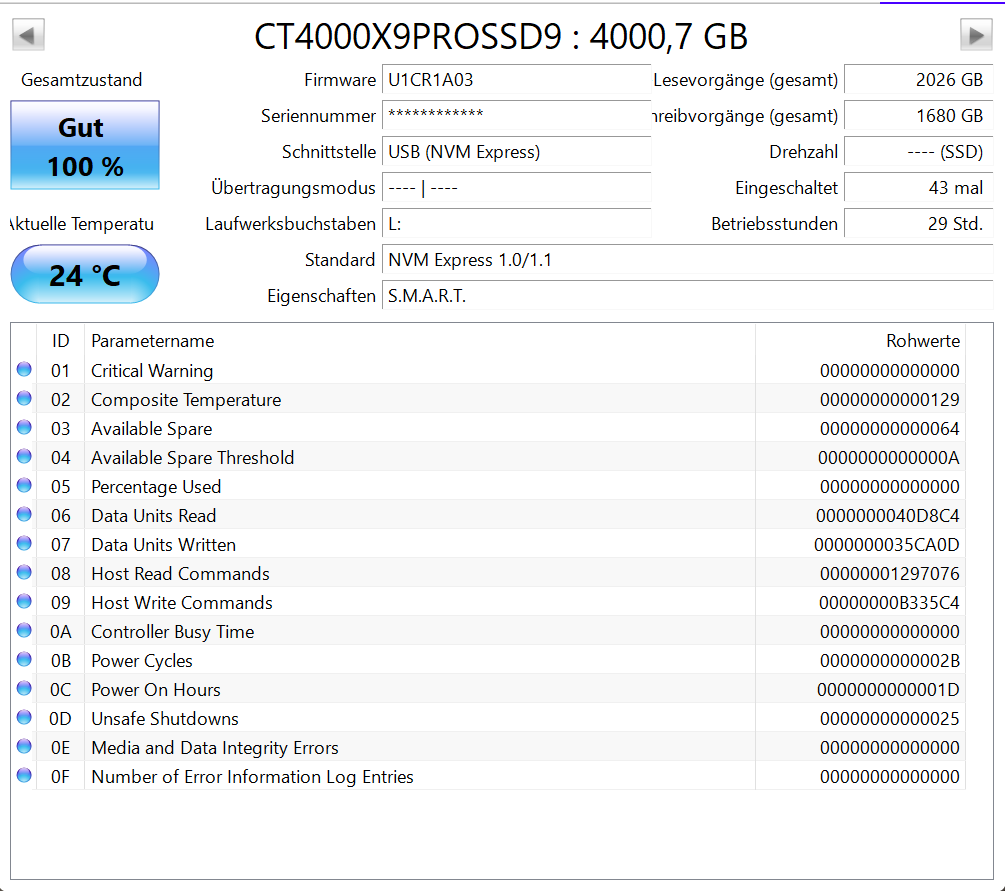1005x891 pixels.
Task: Select Number of Error Information Log Entries
Action: tap(253, 777)
